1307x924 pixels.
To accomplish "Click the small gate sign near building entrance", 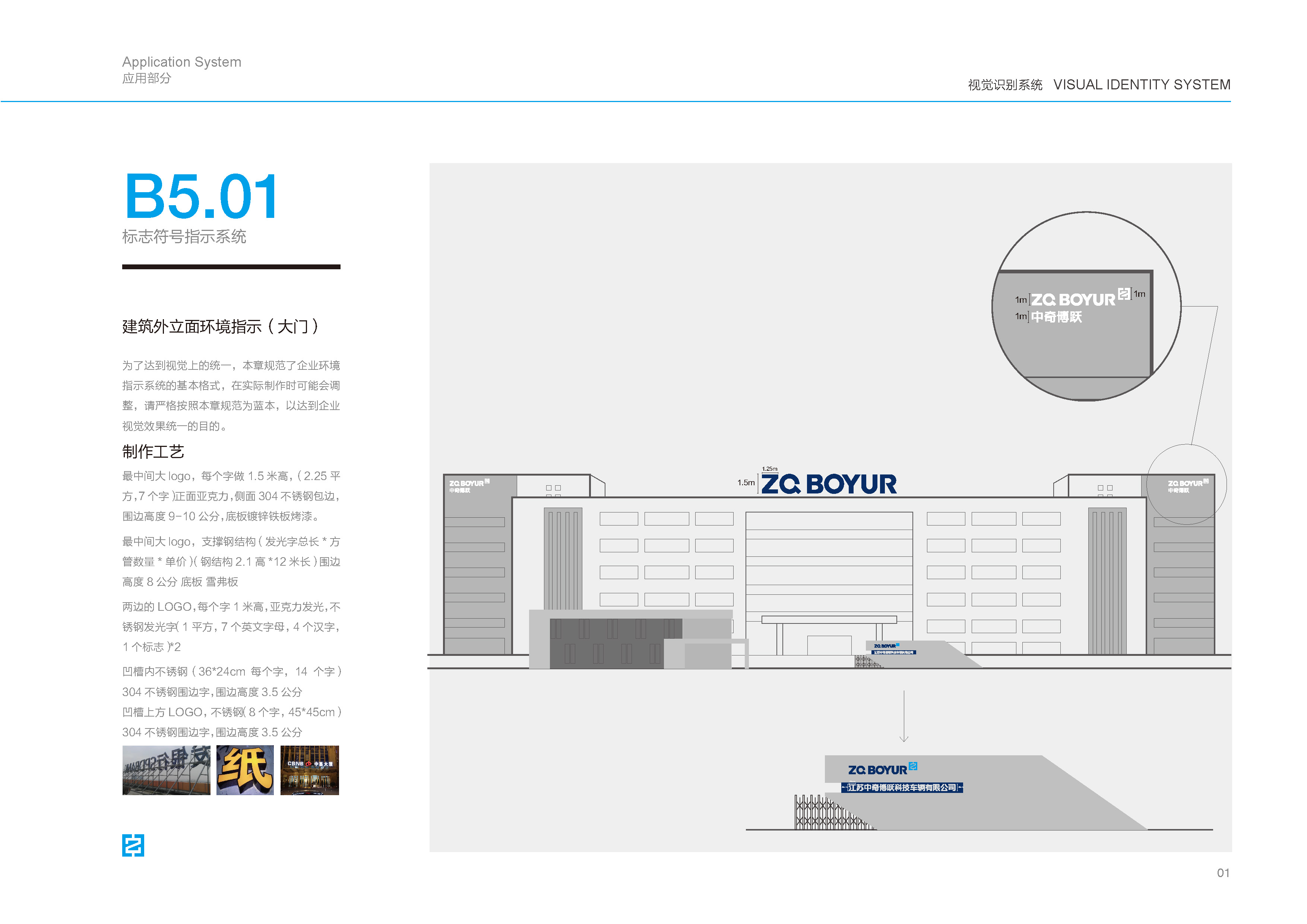I will pyautogui.click(x=891, y=648).
